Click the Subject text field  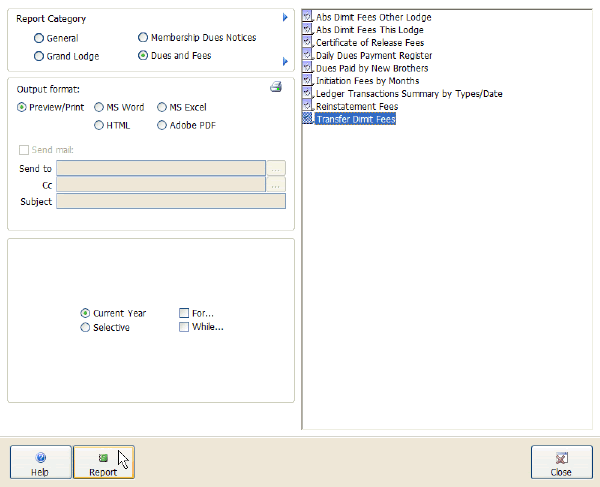170,201
